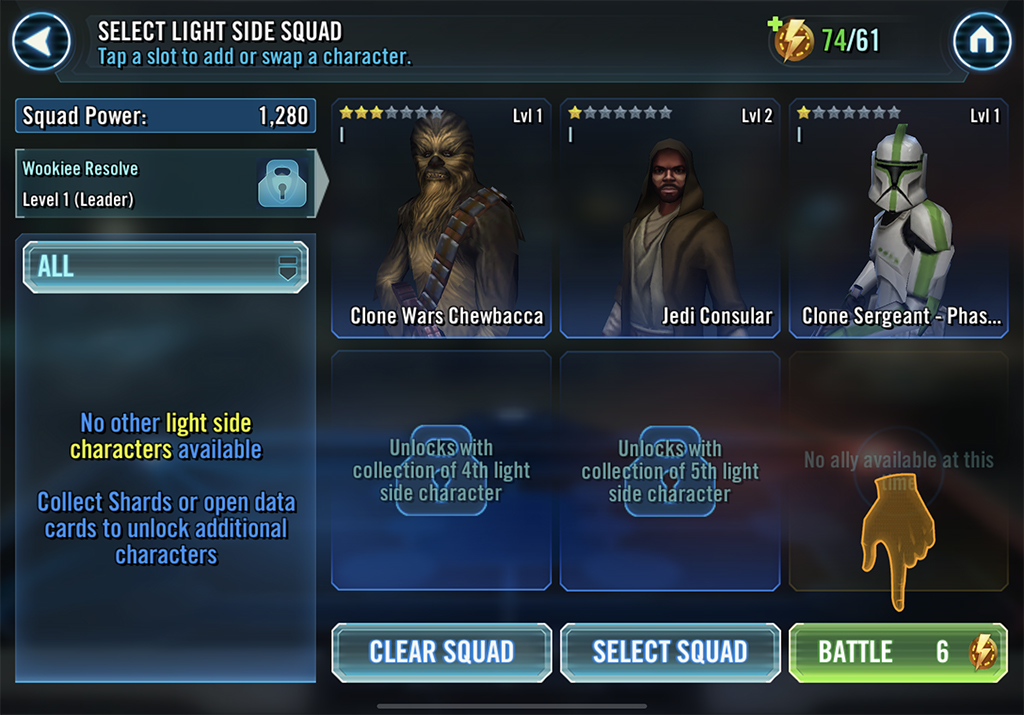The height and width of the screenshot is (715, 1024).
Task: Select the Clone Wars Chewbacca card
Action: pos(441,218)
